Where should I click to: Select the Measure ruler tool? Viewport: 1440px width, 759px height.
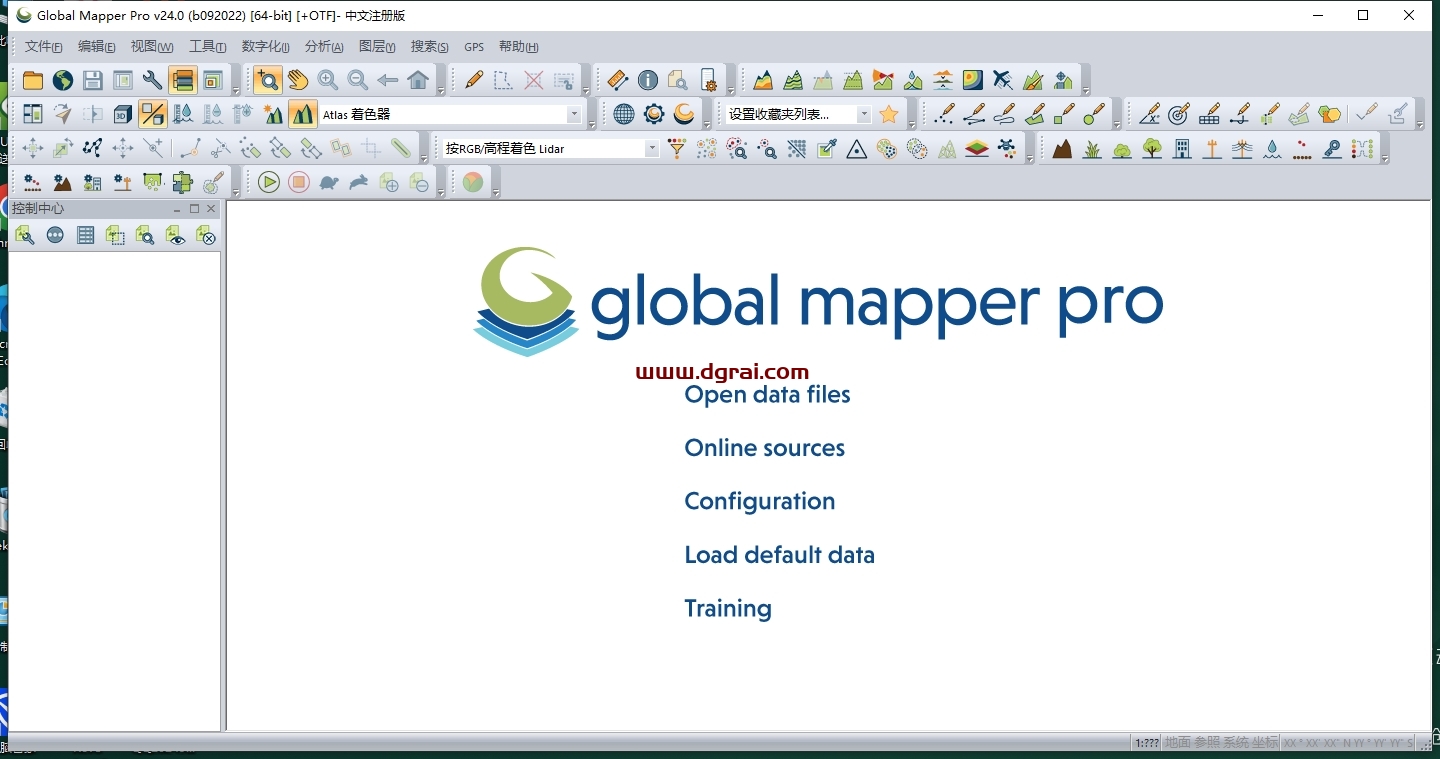(x=618, y=80)
